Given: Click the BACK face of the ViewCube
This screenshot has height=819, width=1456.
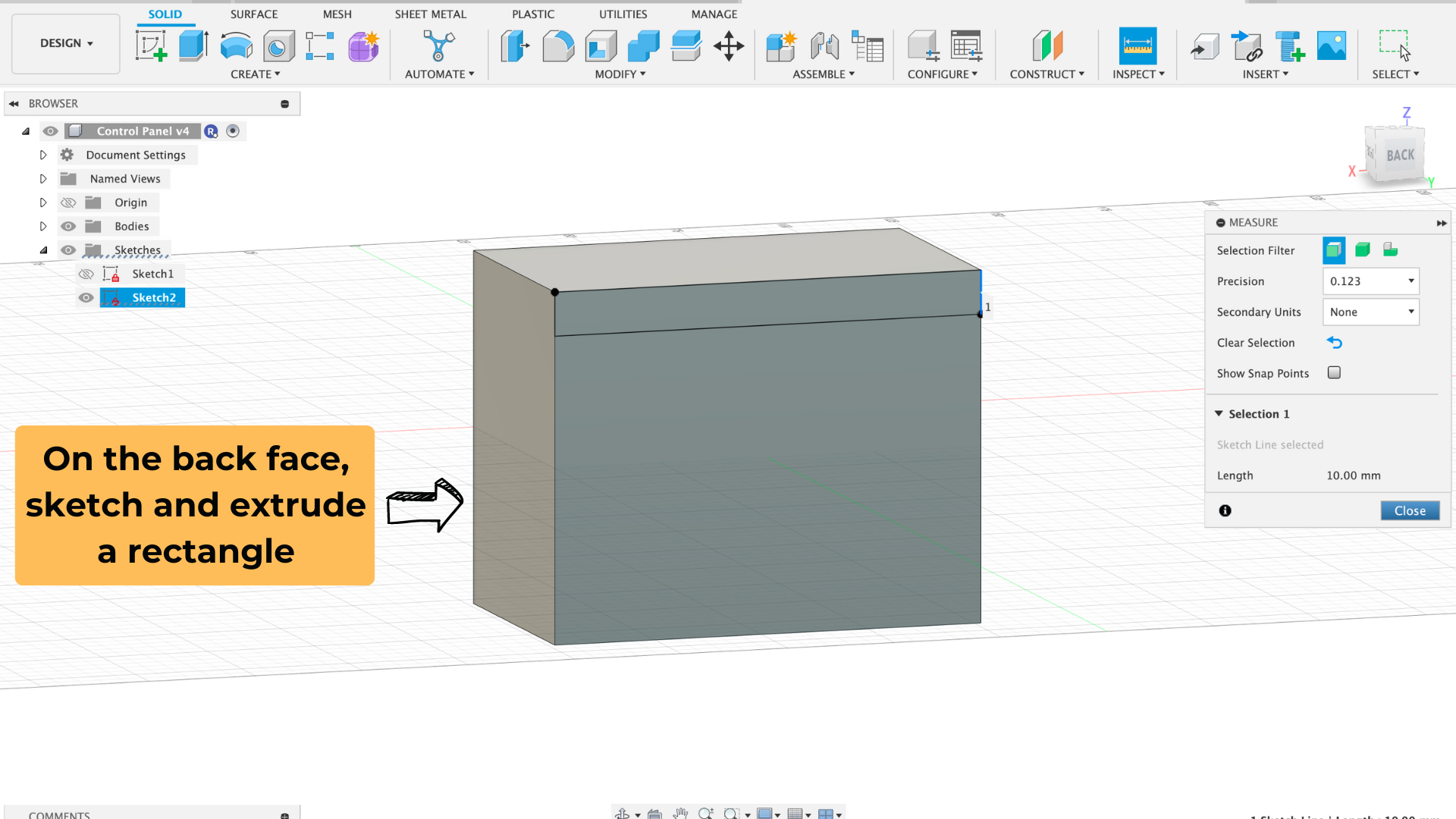Looking at the screenshot, I should pyautogui.click(x=1400, y=155).
